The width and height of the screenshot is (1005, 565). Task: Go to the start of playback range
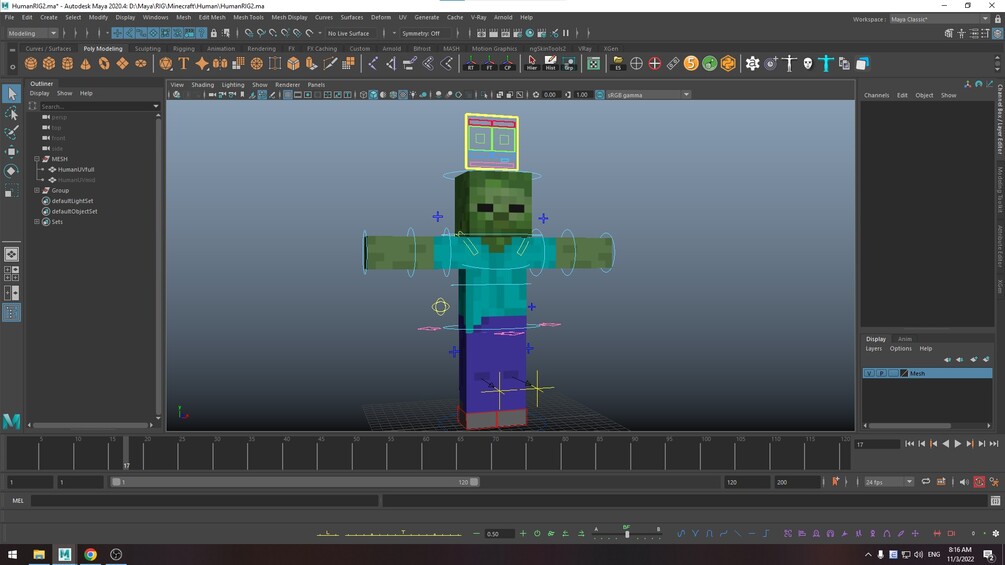(x=909, y=443)
